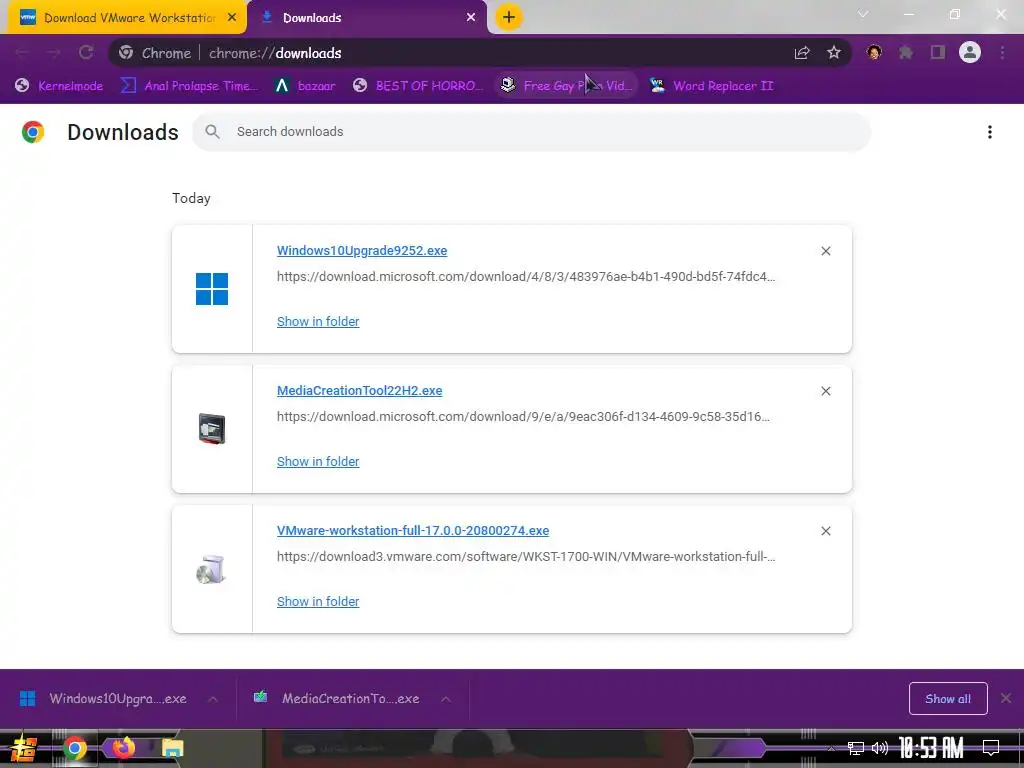Open Chrome three-dot menu in toolbar
Image resolution: width=1024 pixels, height=768 pixels.
[1002, 53]
